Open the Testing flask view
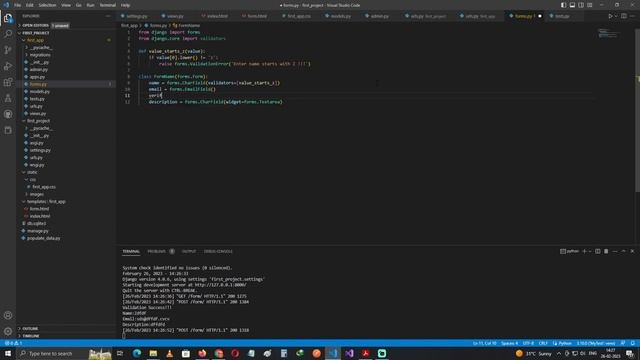This screenshot has height=360, width=640. click(8, 98)
